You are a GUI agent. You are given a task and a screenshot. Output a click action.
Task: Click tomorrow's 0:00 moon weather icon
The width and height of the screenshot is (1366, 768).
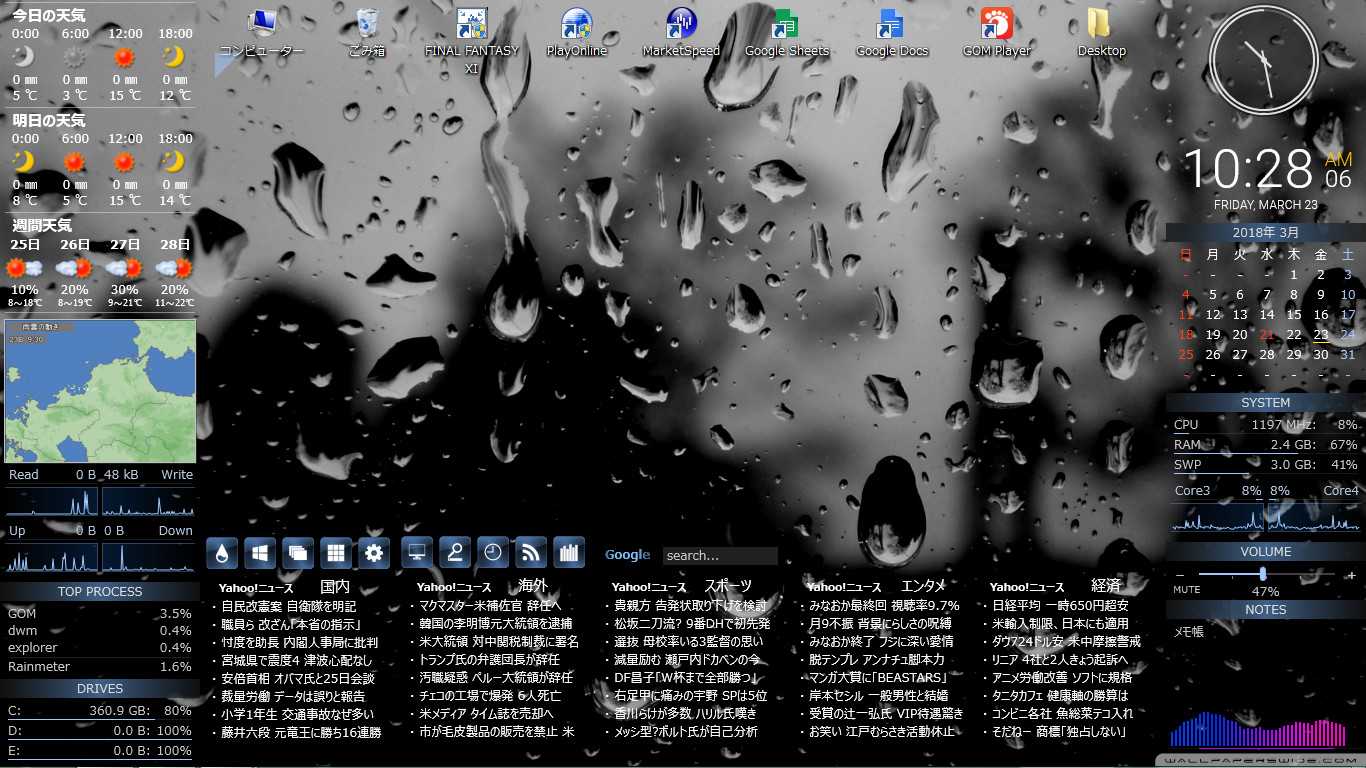pos(24,161)
